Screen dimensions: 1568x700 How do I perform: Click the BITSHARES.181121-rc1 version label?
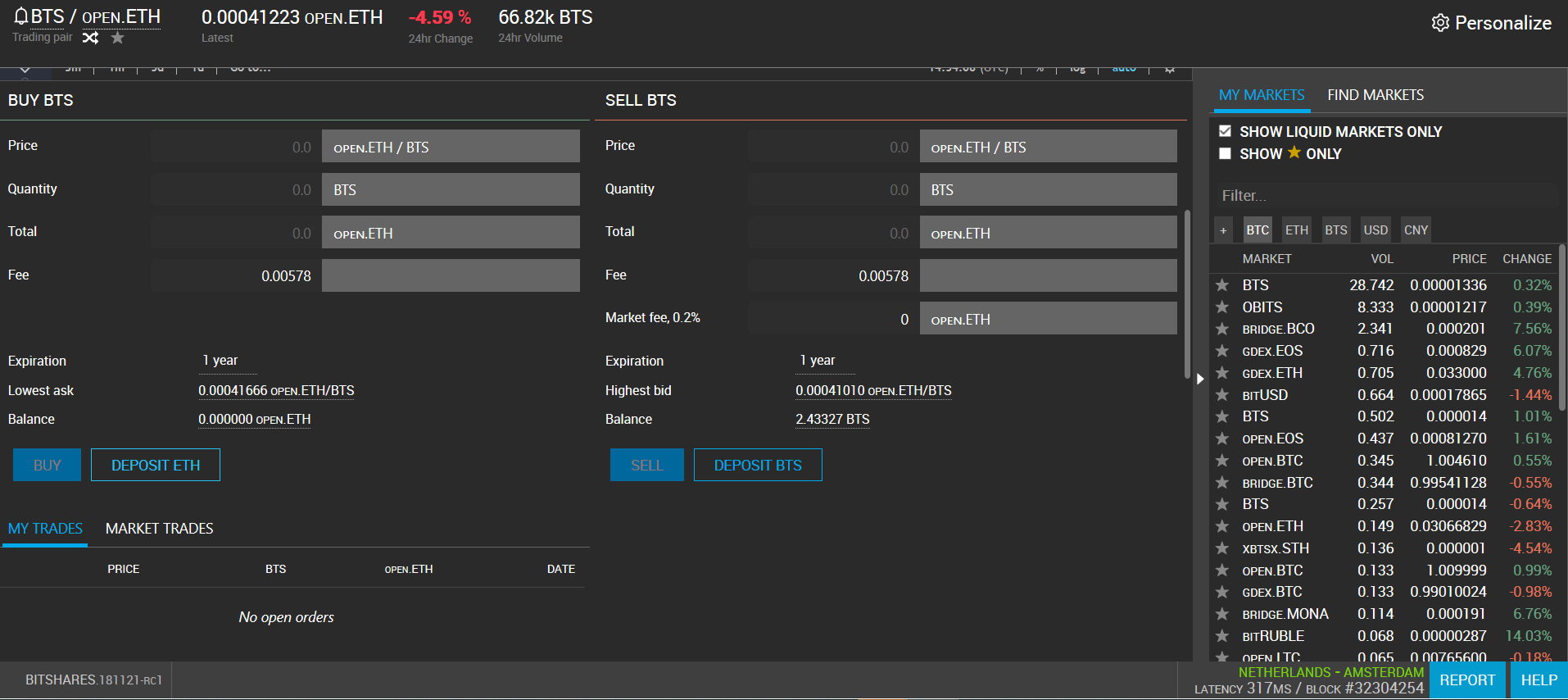(93, 680)
